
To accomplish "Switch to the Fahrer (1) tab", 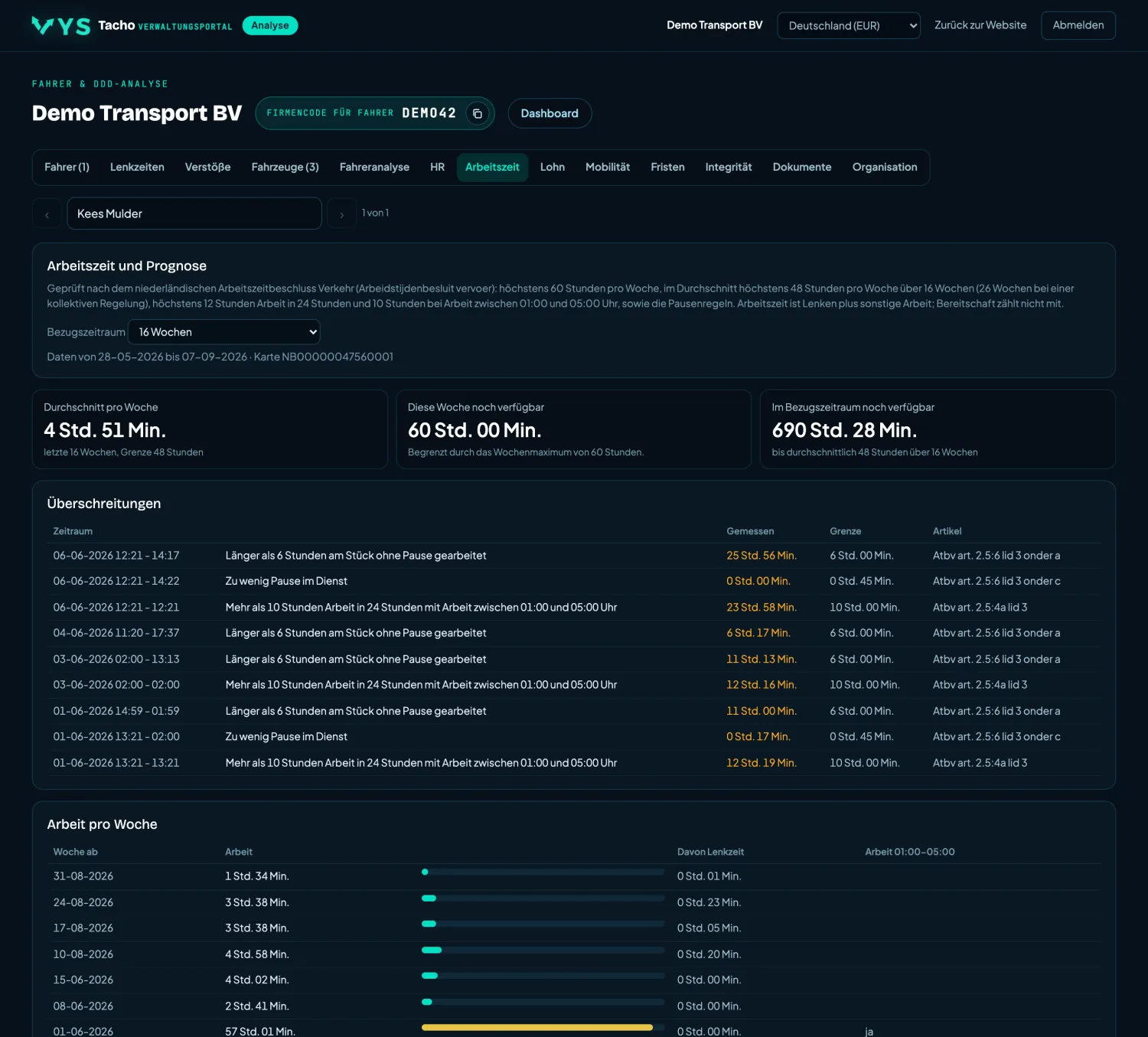I will 67,167.
